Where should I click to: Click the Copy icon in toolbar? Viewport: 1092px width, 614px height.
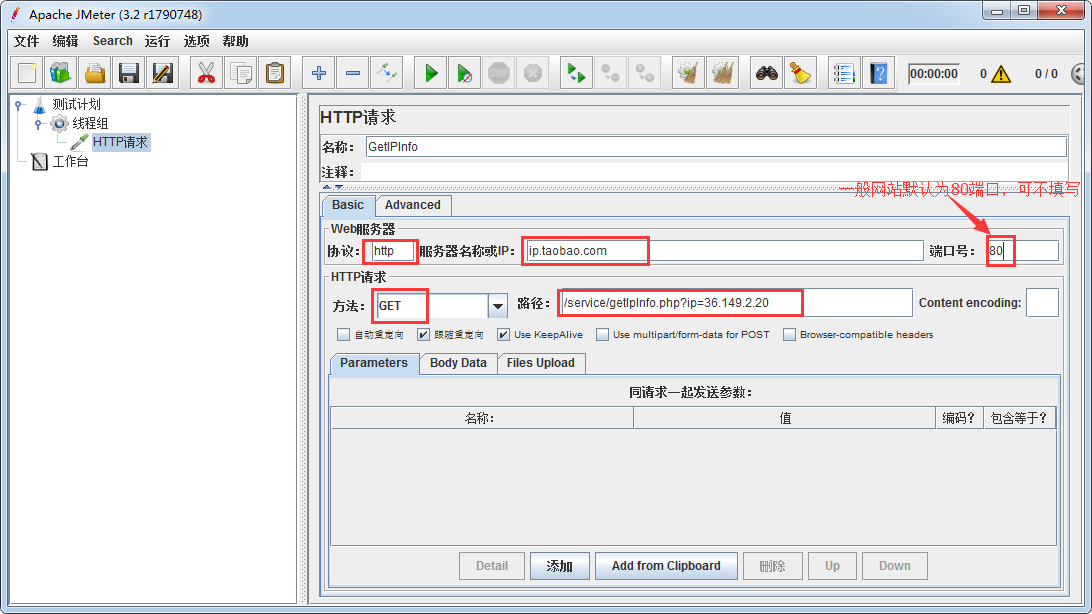pyautogui.click(x=240, y=73)
